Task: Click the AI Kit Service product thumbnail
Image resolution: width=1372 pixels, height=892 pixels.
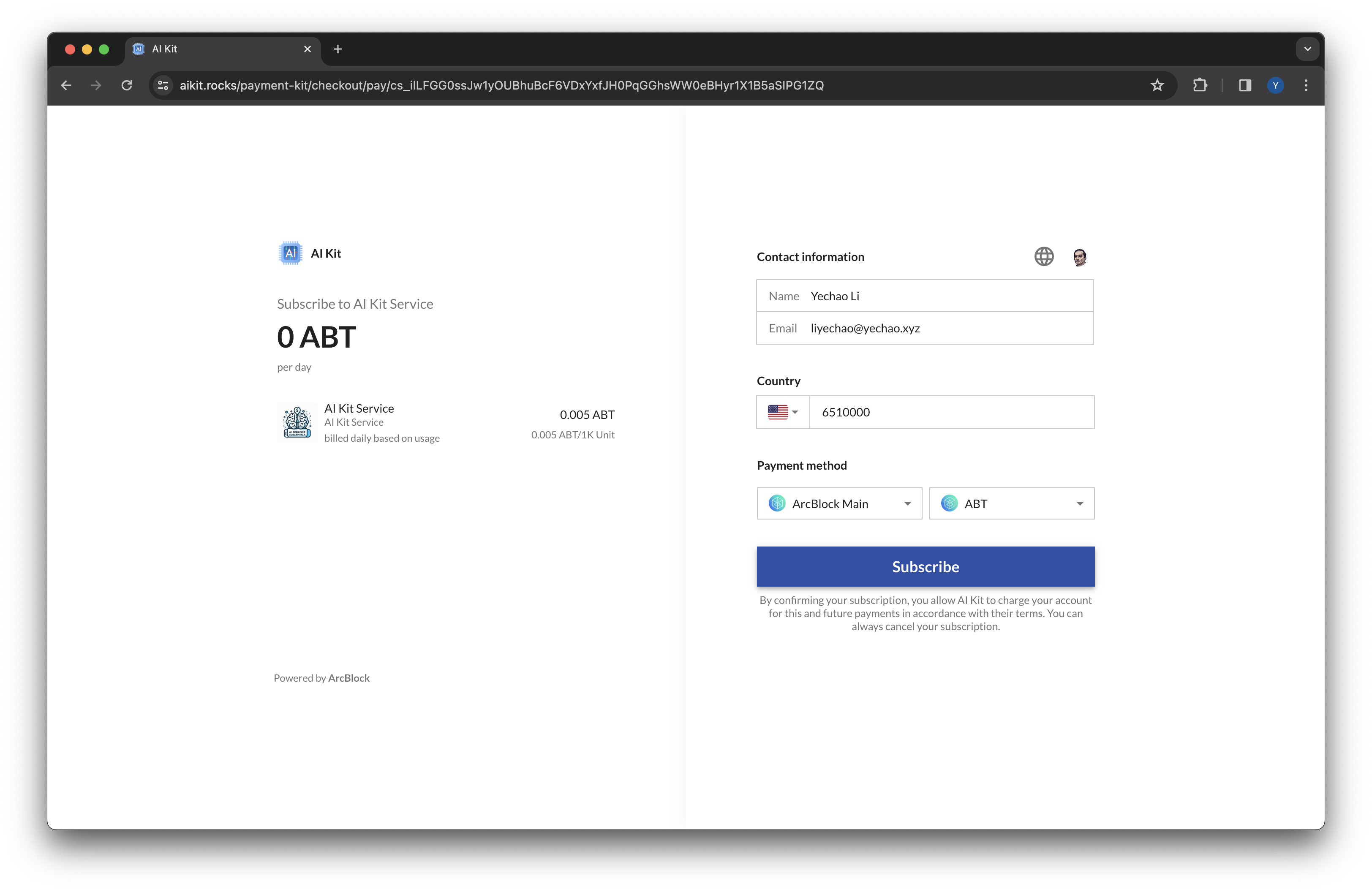Action: (x=297, y=422)
